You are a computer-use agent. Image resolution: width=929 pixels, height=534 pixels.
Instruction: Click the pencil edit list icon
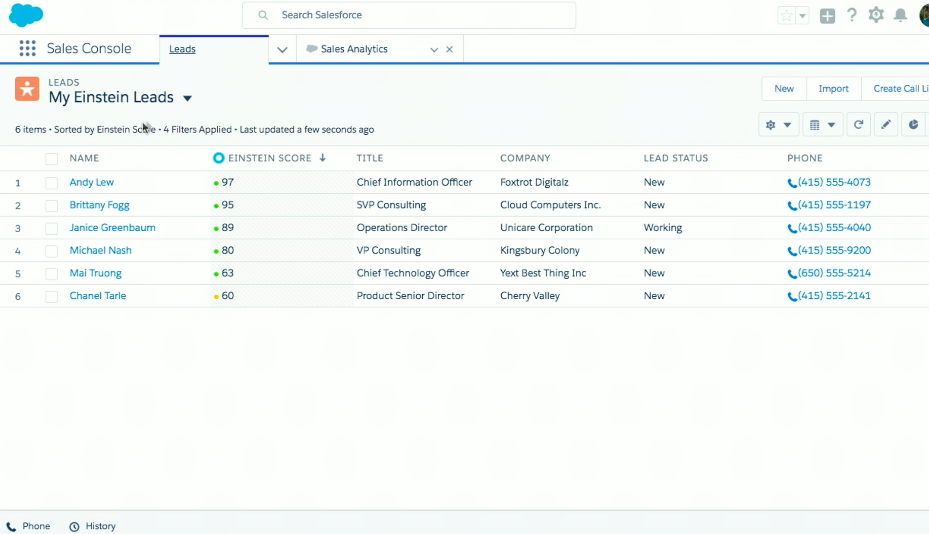pos(885,125)
